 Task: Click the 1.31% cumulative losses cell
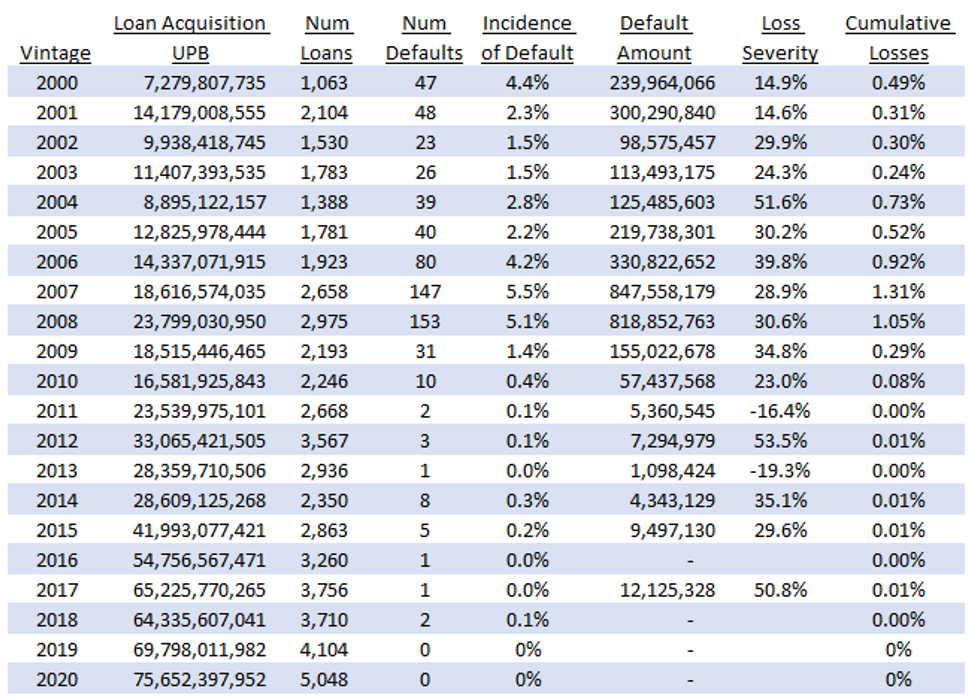coord(898,292)
